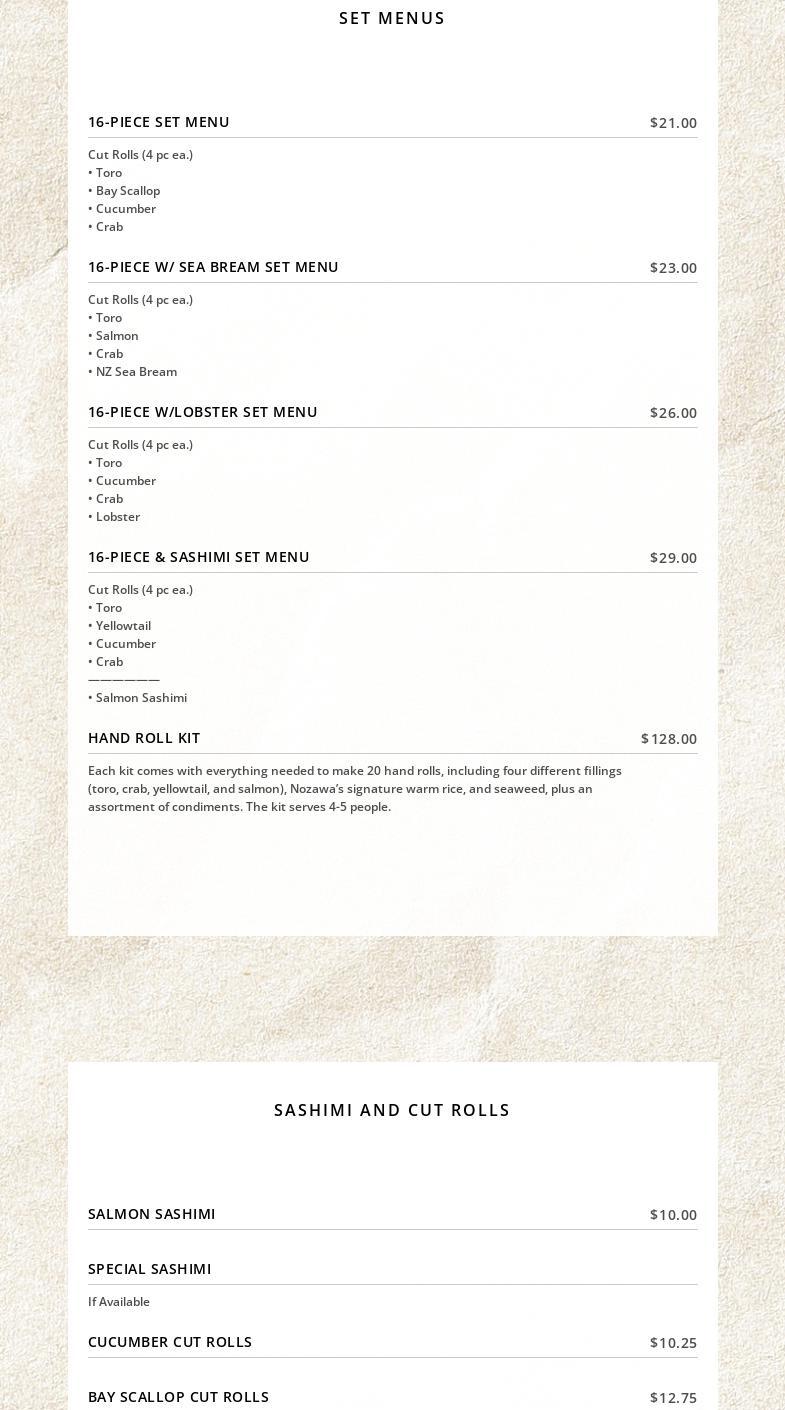The width and height of the screenshot is (785, 1410).
Task: Click Bay Scallop Cut Rolls item
Action: point(178,1397)
